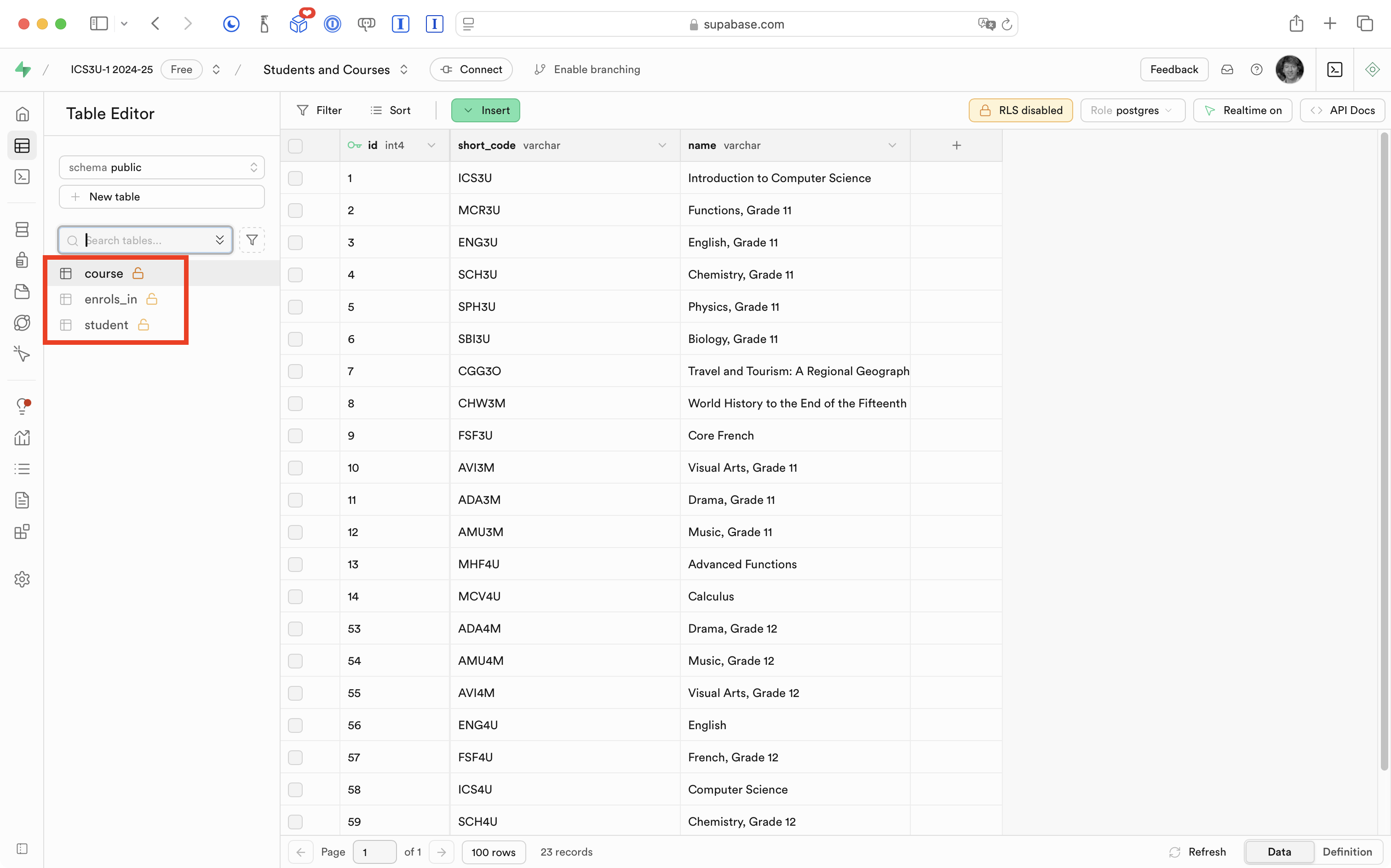Click the green Insert button

click(485, 110)
